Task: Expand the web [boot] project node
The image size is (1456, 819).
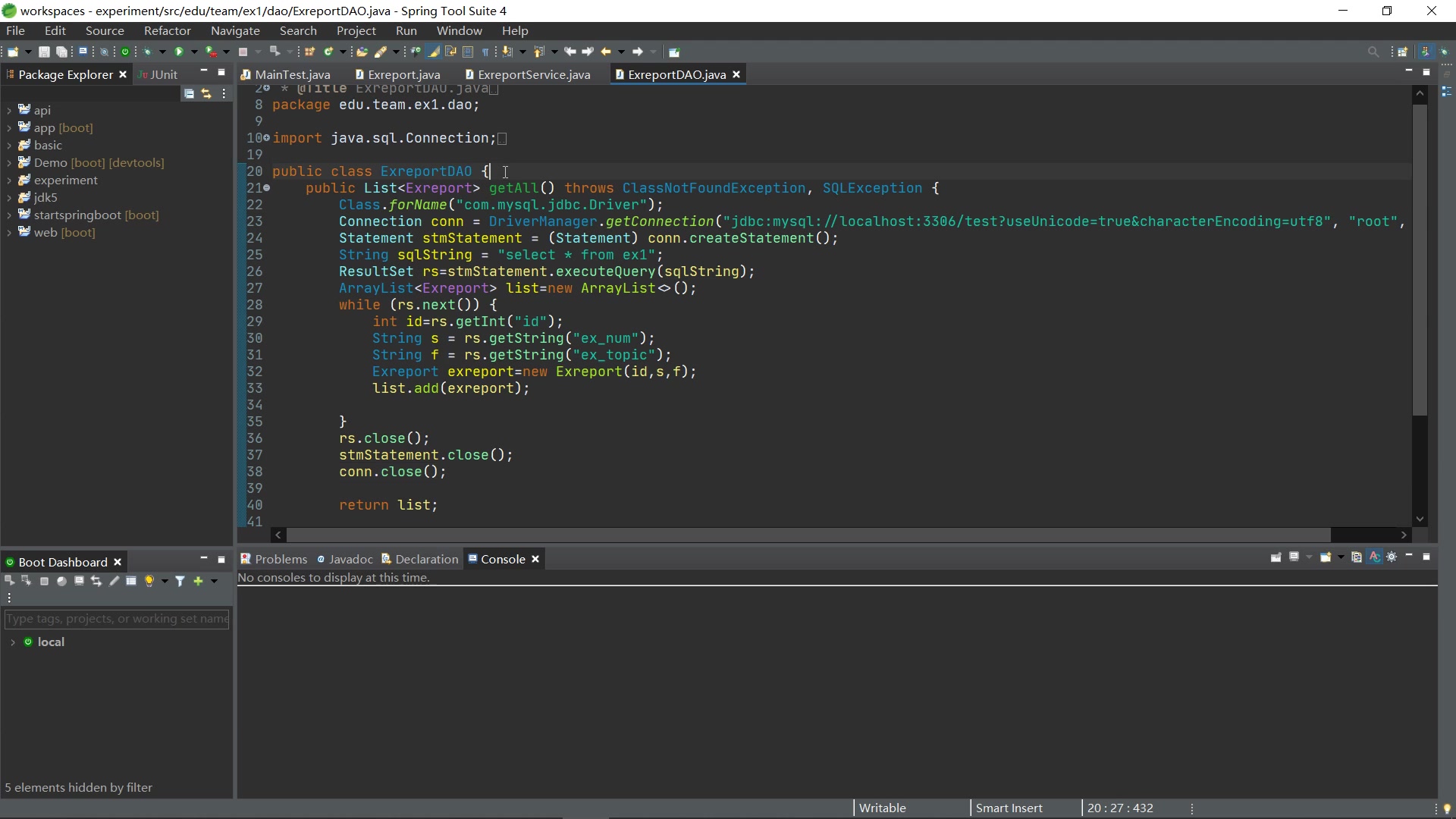Action: (x=9, y=232)
